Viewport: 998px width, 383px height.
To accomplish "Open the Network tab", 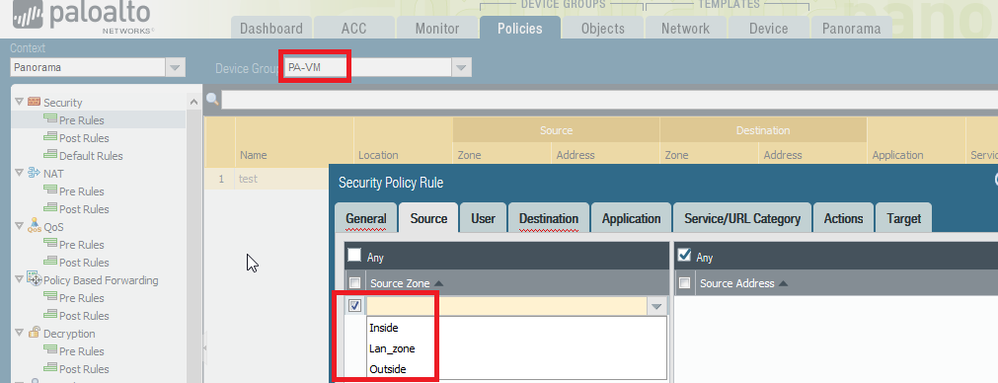I will (x=685, y=28).
